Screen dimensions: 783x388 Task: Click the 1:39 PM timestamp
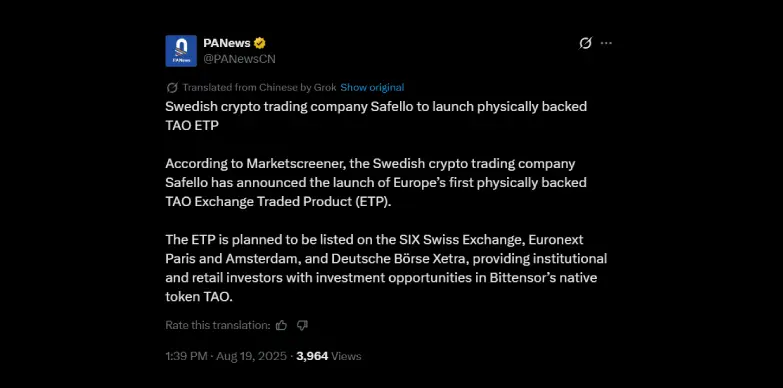point(186,356)
